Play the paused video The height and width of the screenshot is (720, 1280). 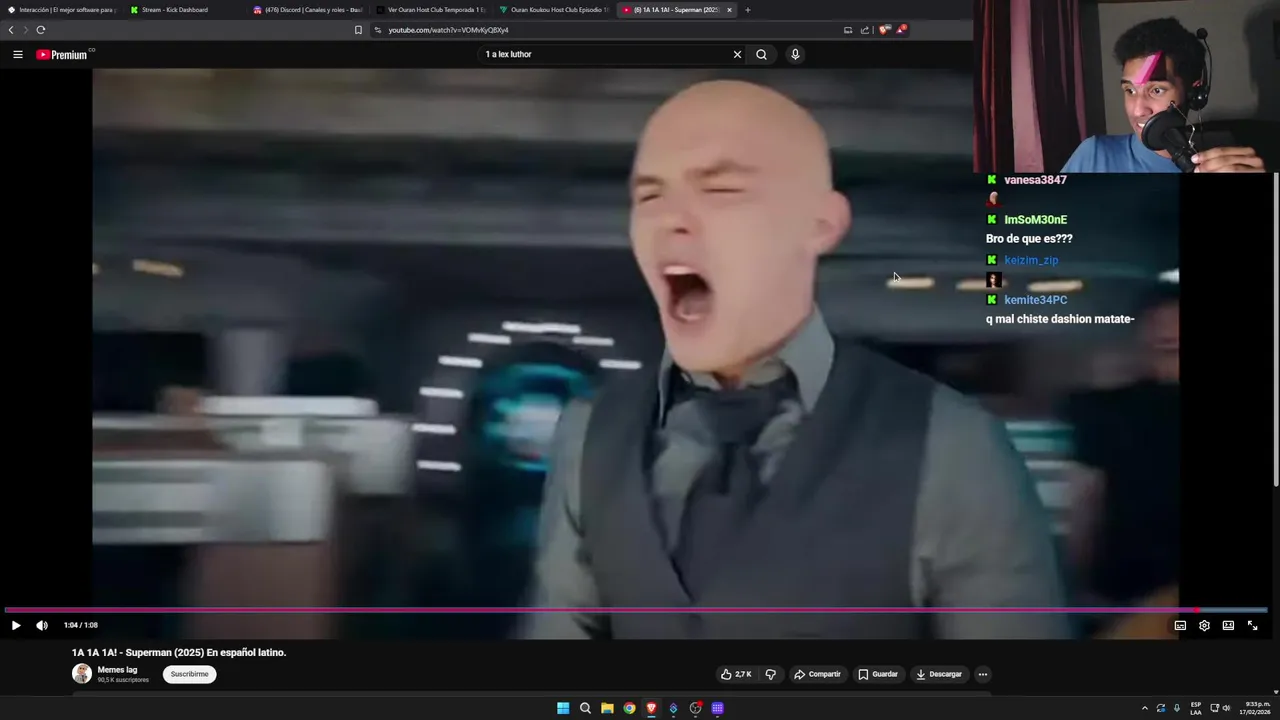tap(16, 625)
